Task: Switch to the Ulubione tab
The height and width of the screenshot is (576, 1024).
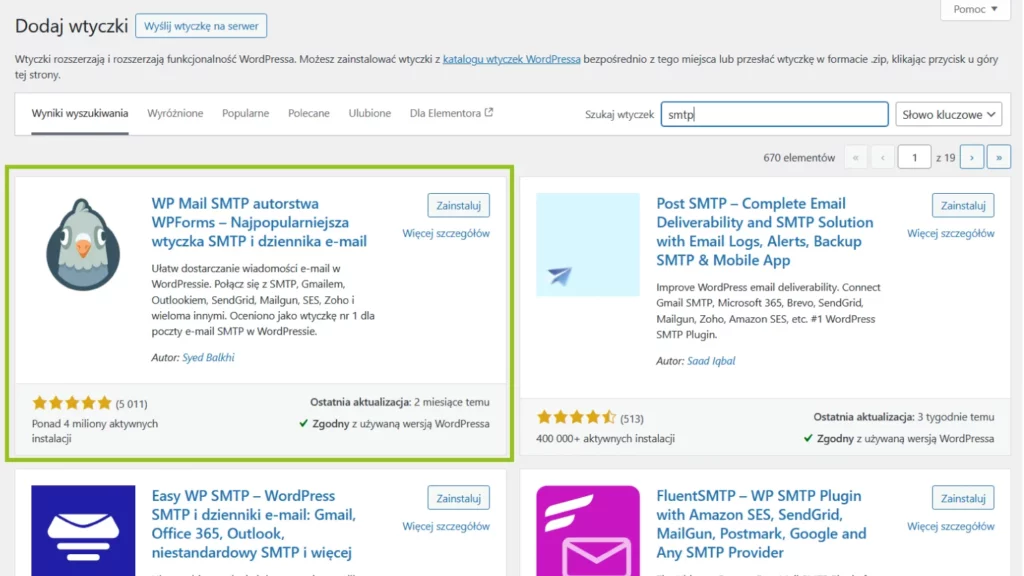Action: 369,113
